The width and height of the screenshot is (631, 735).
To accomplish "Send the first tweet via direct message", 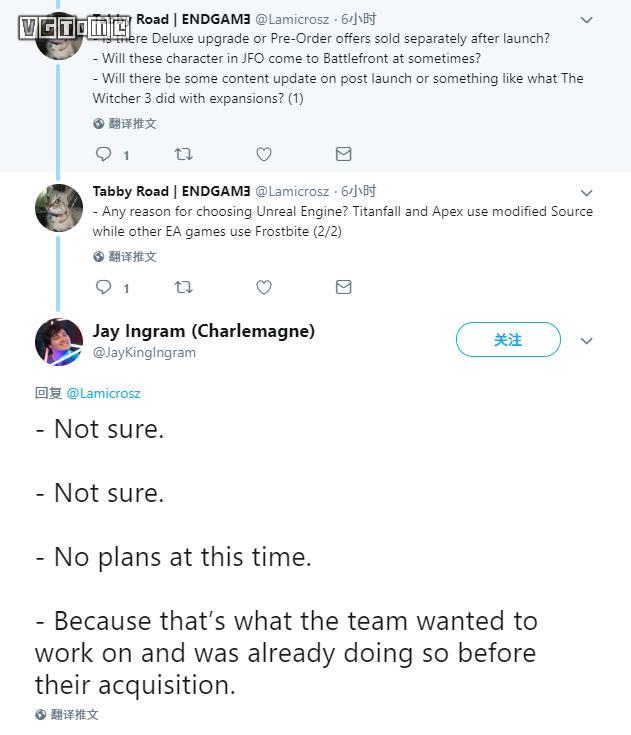I will 343,154.
